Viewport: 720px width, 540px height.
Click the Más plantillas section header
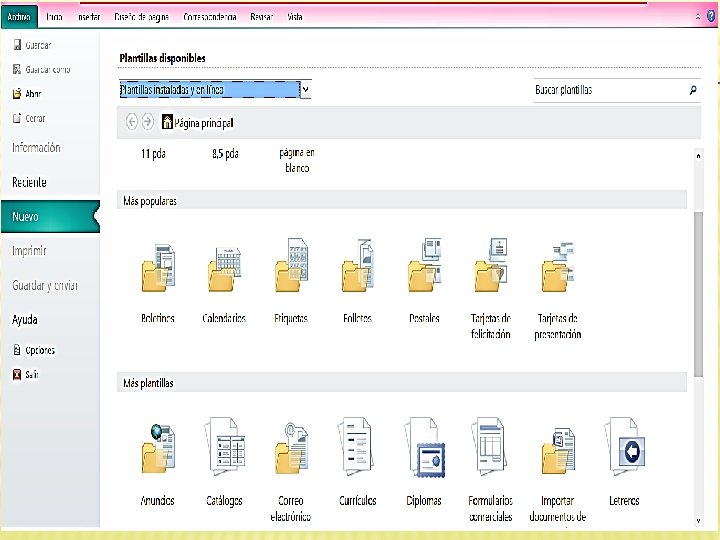(402, 382)
